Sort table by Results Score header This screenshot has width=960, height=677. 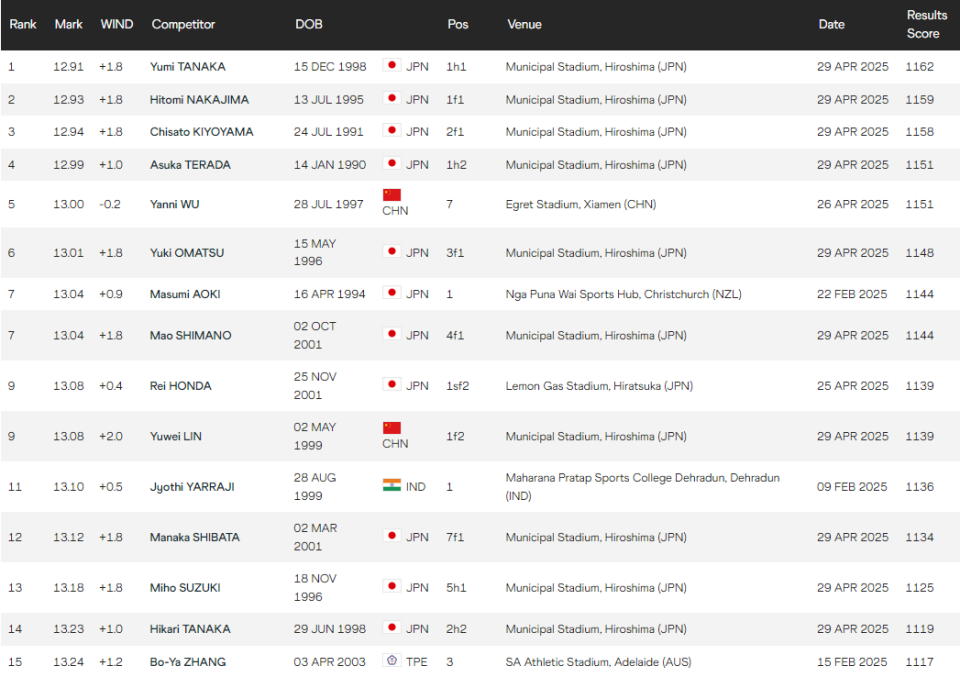point(926,25)
